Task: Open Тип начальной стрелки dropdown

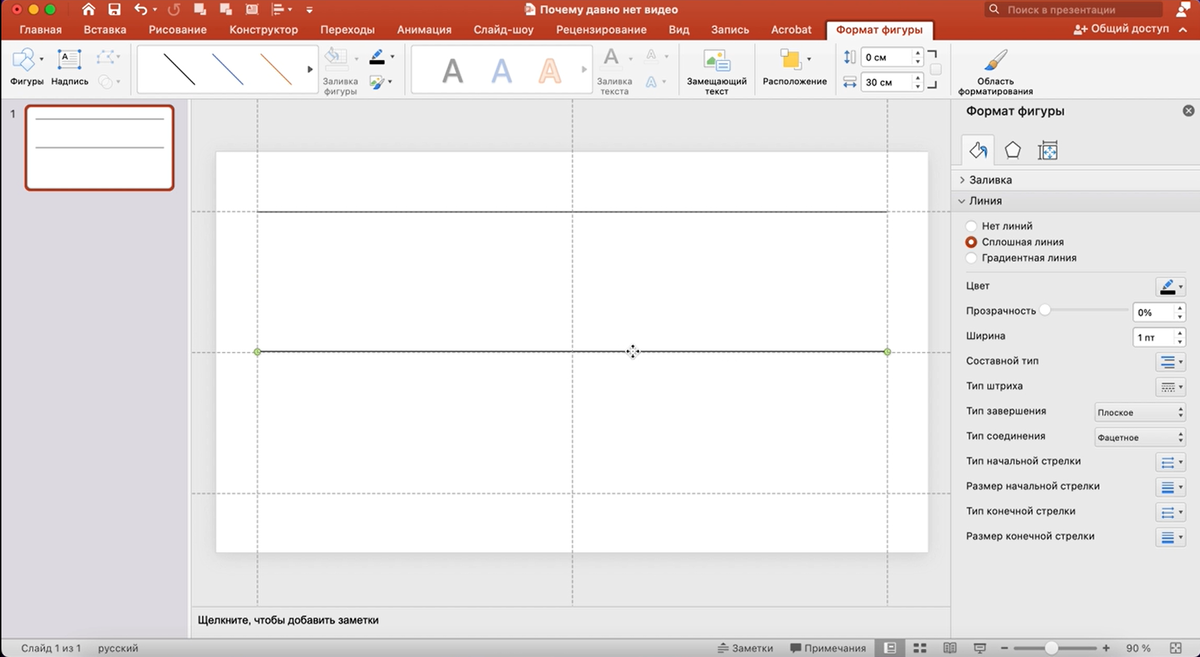Action: click(1170, 462)
